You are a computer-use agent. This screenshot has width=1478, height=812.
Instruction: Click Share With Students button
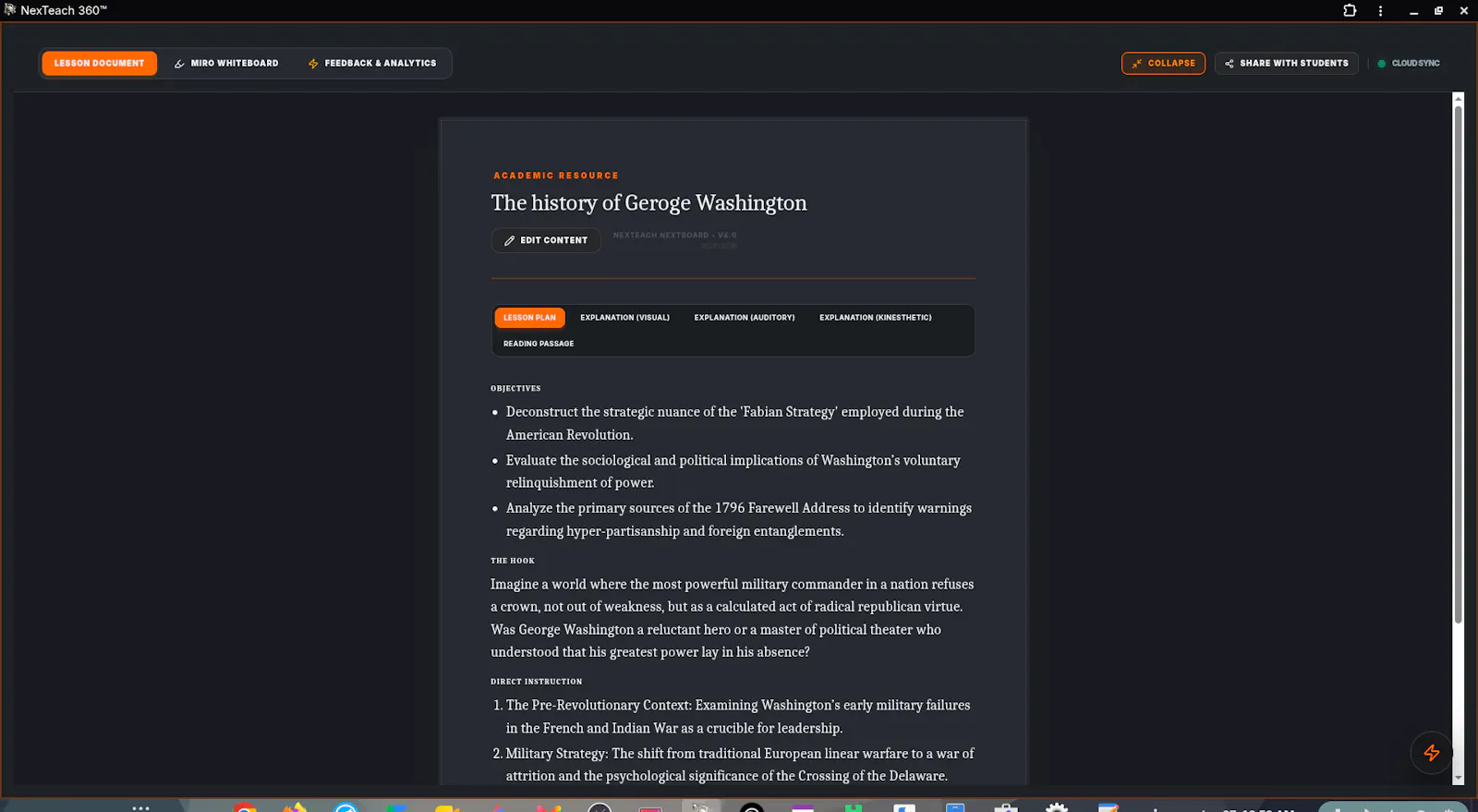(x=1286, y=63)
